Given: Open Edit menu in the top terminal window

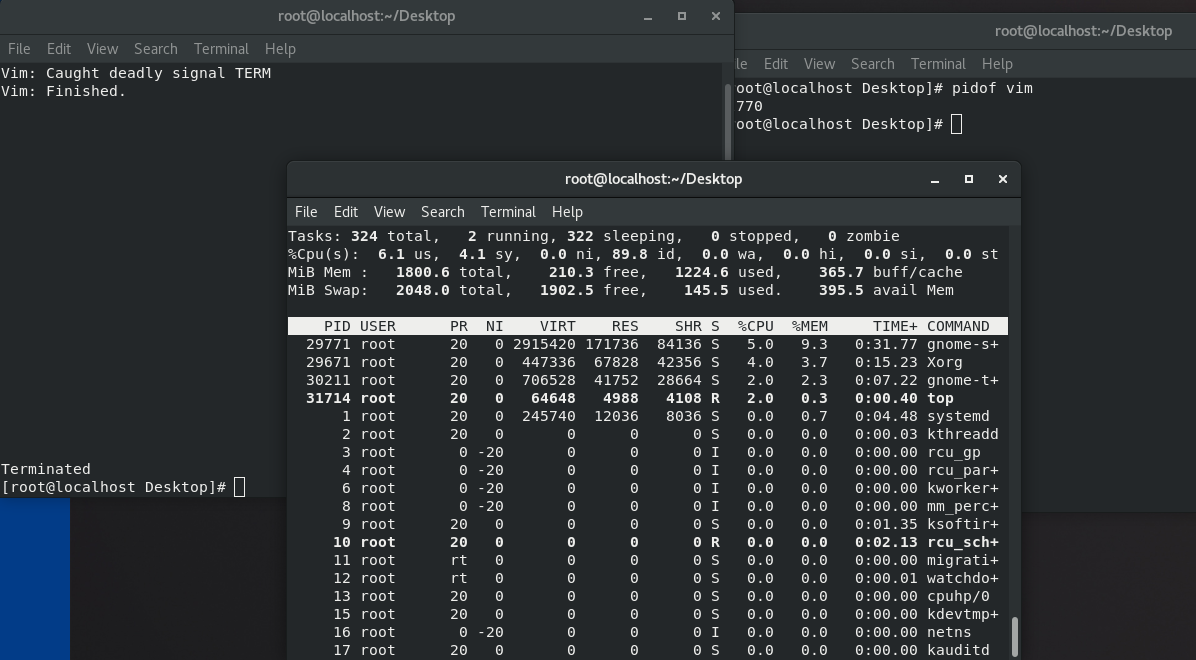Looking at the screenshot, I should (x=346, y=212).
